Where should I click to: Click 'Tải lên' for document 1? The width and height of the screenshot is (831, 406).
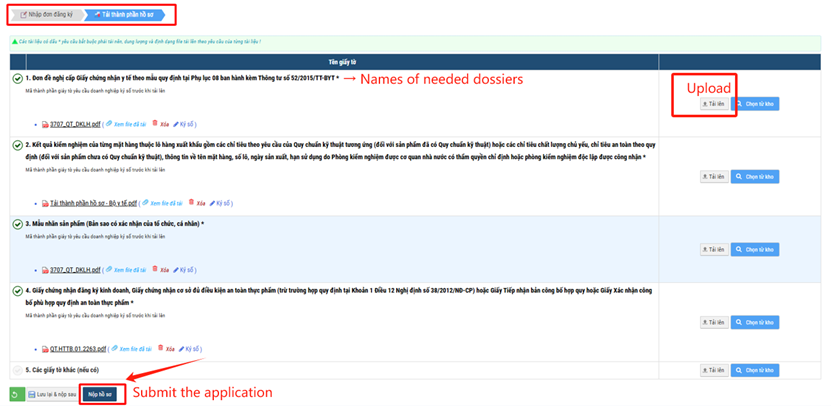[714, 104]
